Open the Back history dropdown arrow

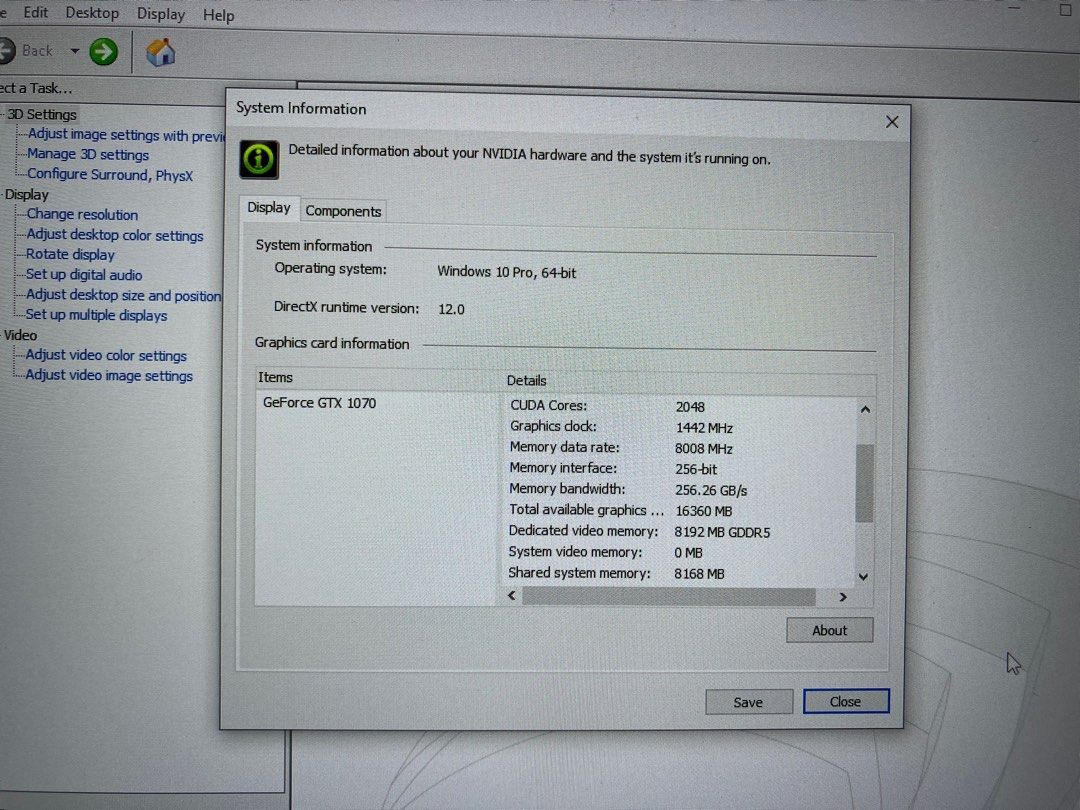coord(74,51)
